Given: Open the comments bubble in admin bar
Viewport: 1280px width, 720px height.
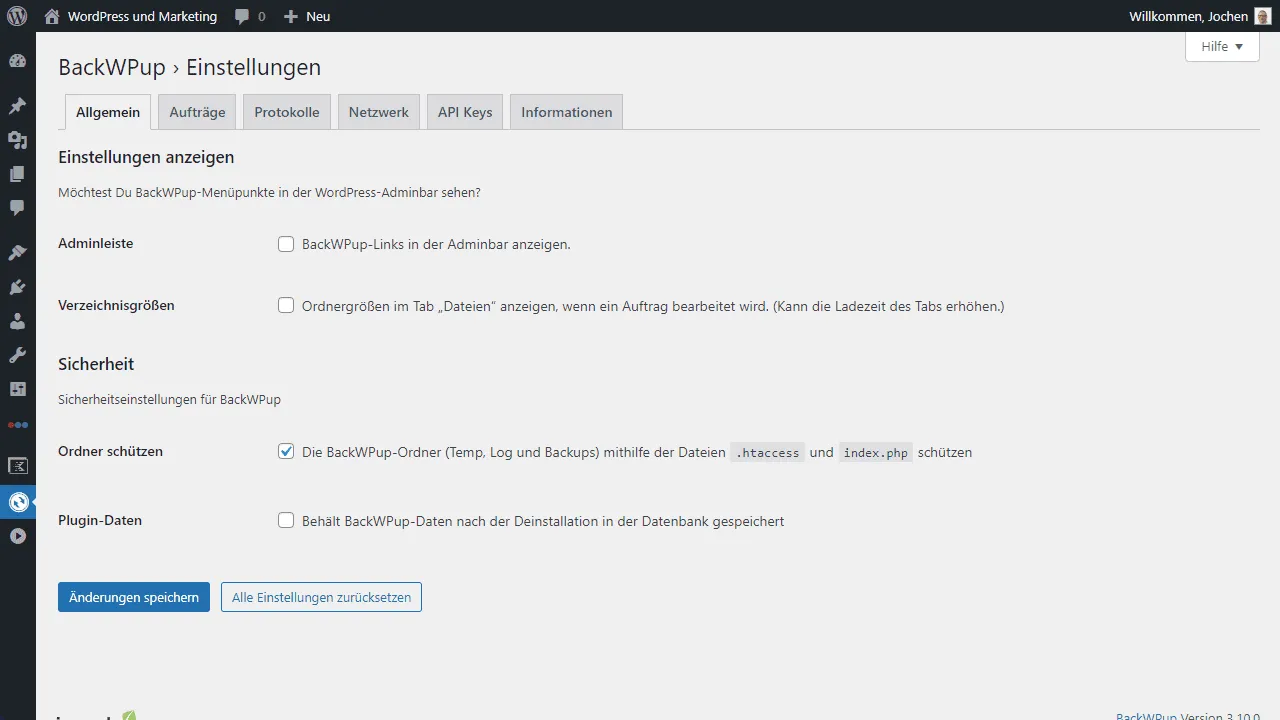Looking at the screenshot, I should (242, 17).
